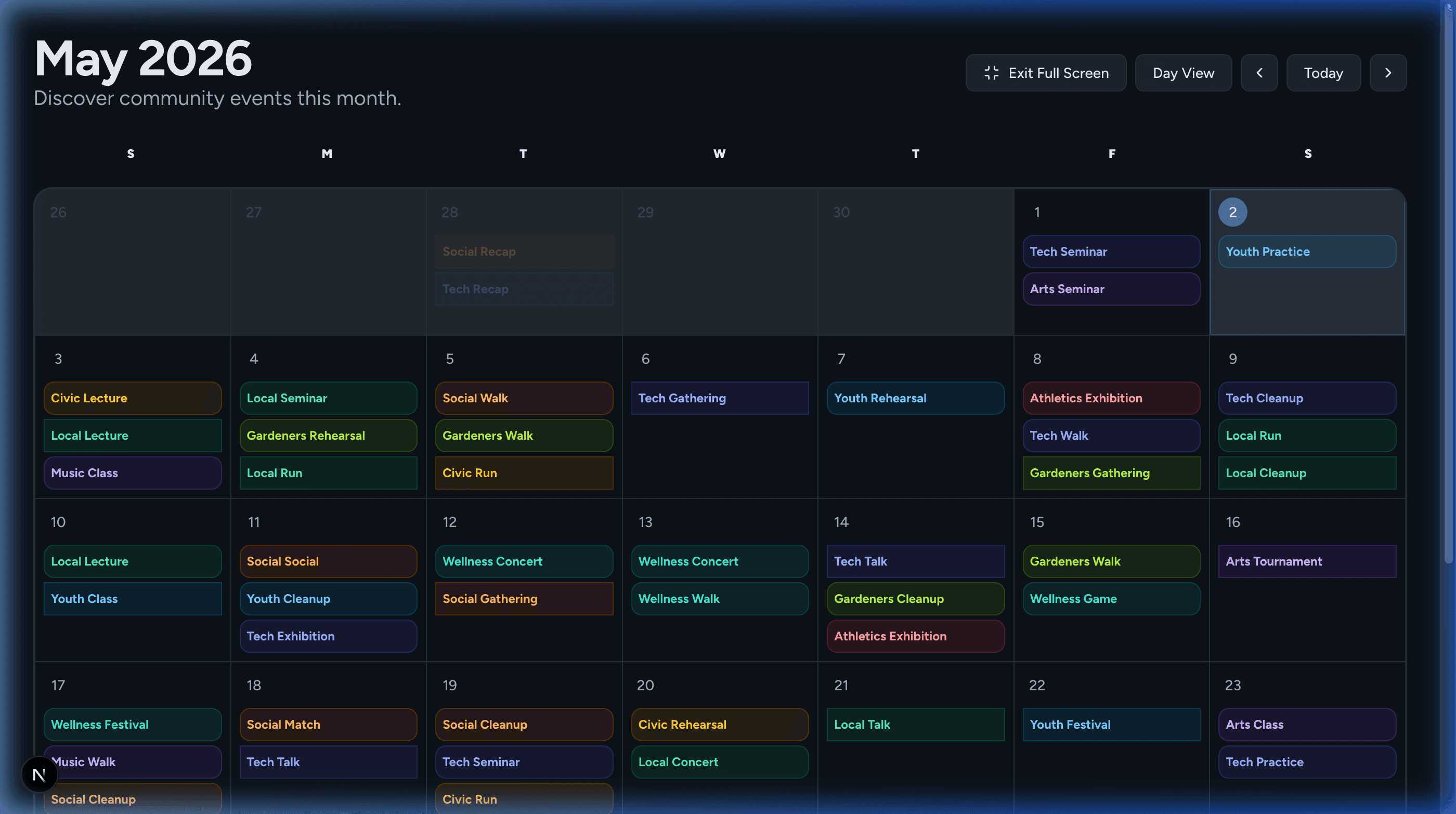This screenshot has height=814, width=1456.
Task: Open Gardeners Walk event on May 5
Action: pyautogui.click(x=524, y=436)
